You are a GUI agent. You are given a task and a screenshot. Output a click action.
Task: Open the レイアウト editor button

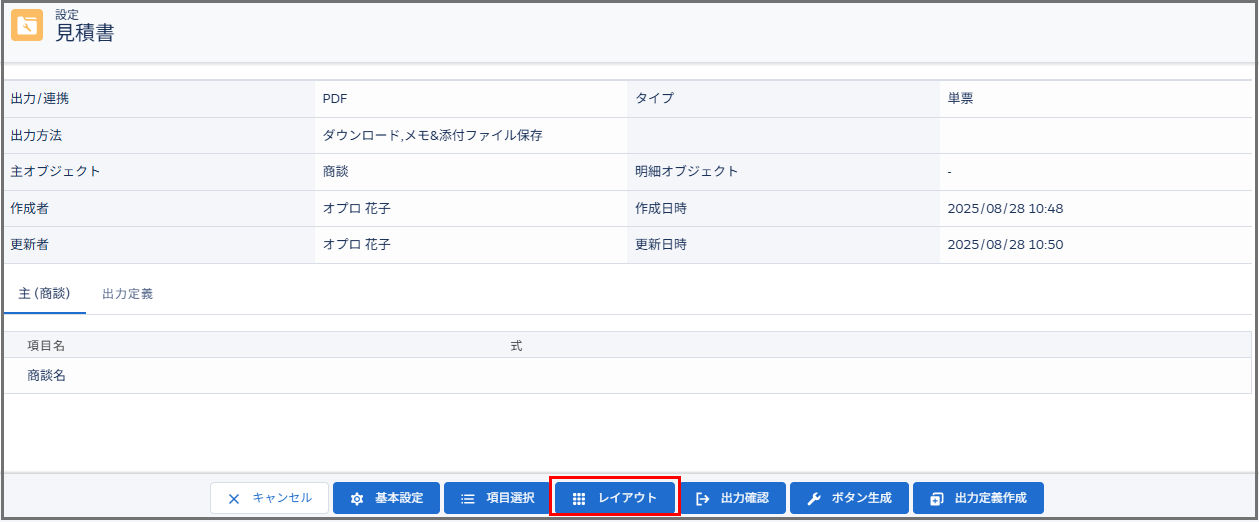click(615, 498)
